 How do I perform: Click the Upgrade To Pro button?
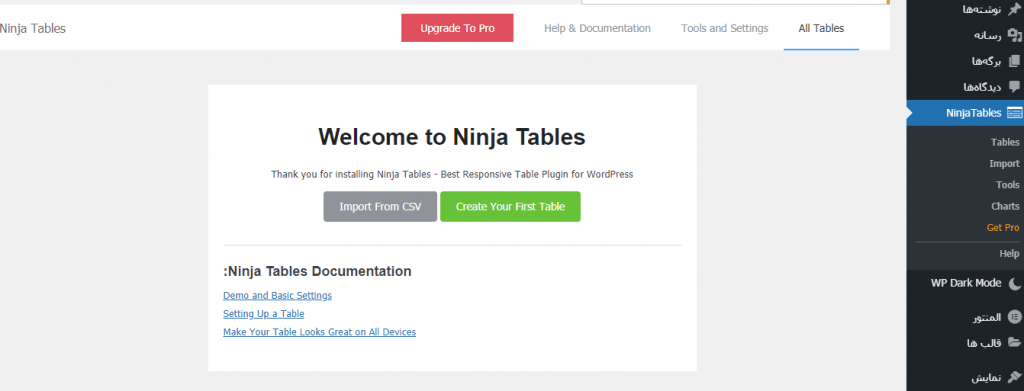(x=457, y=29)
